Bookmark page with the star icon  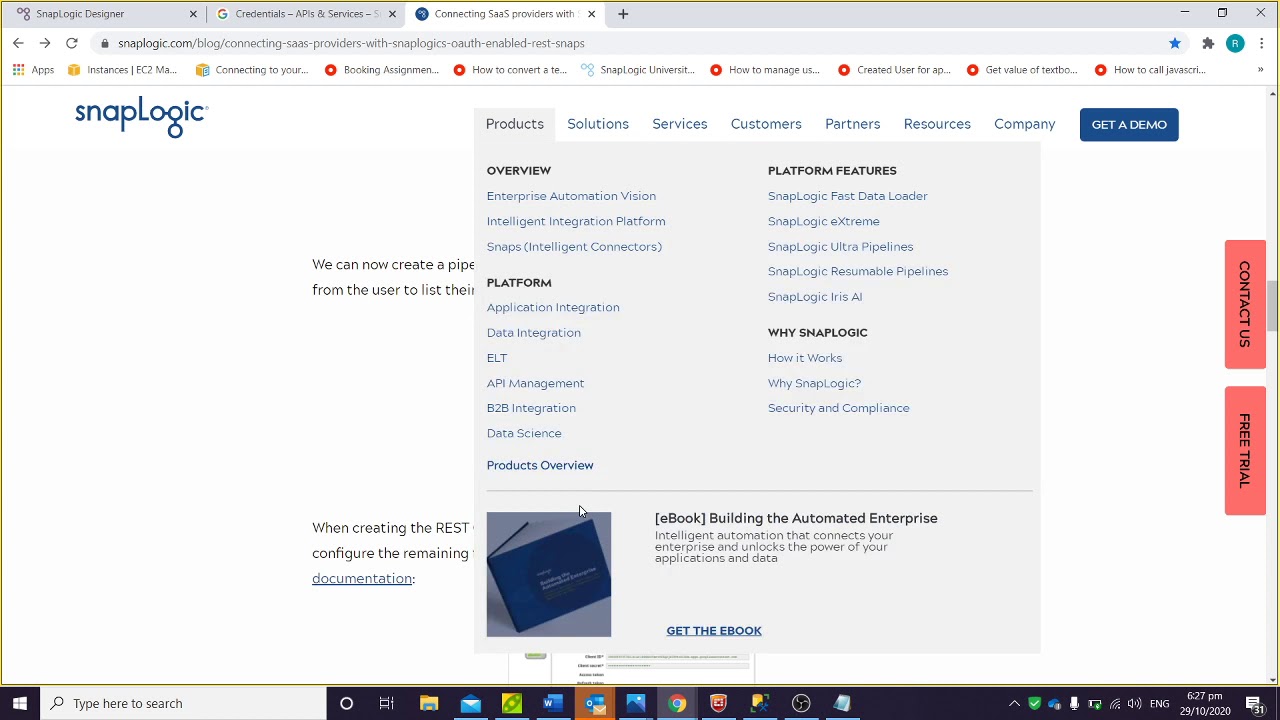(x=1175, y=43)
